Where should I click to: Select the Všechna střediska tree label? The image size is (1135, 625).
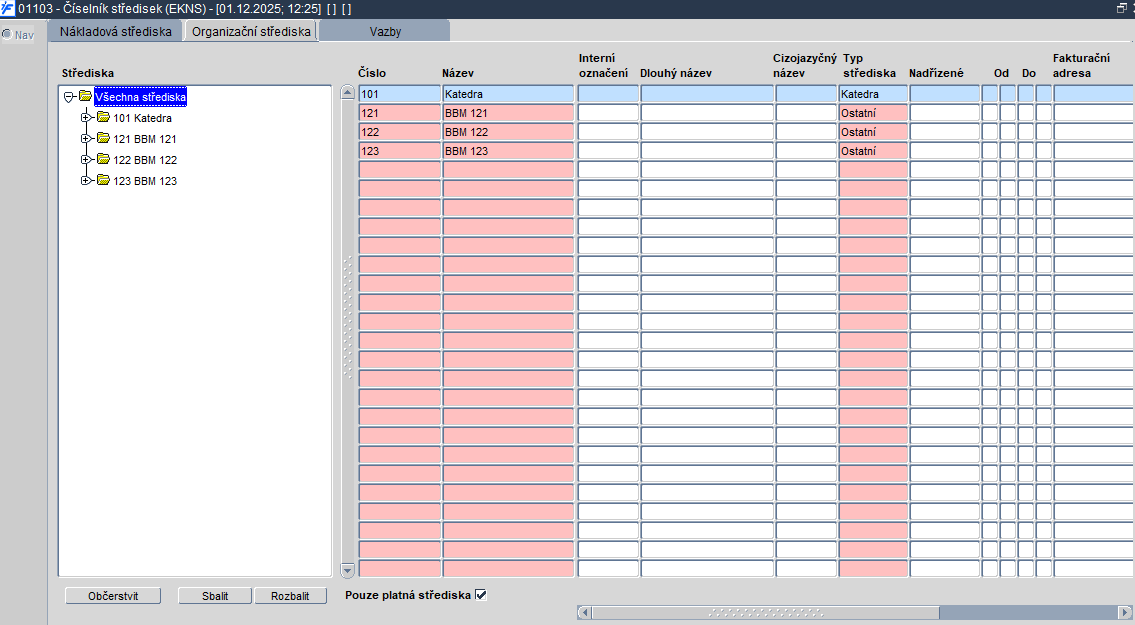pyautogui.click(x=140, y=97)
